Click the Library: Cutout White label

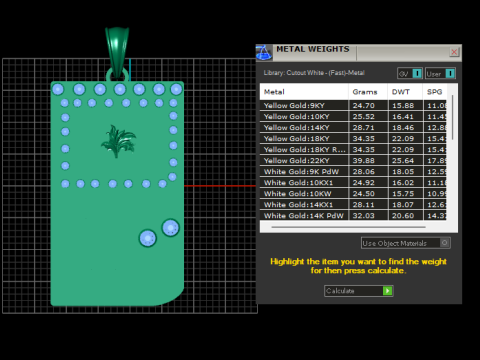coord(314,73)
